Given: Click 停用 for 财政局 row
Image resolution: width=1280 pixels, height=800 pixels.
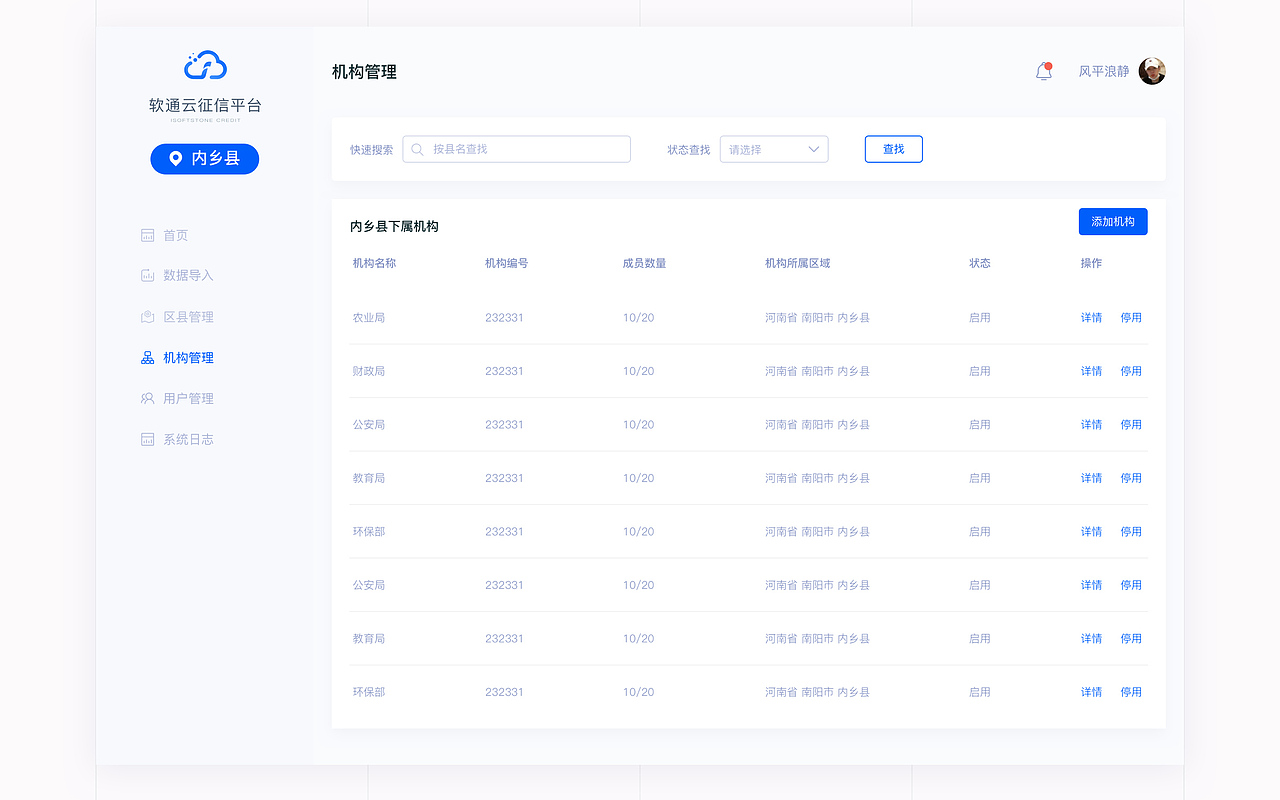Looking at the screenshot, I should point(1131,371).
